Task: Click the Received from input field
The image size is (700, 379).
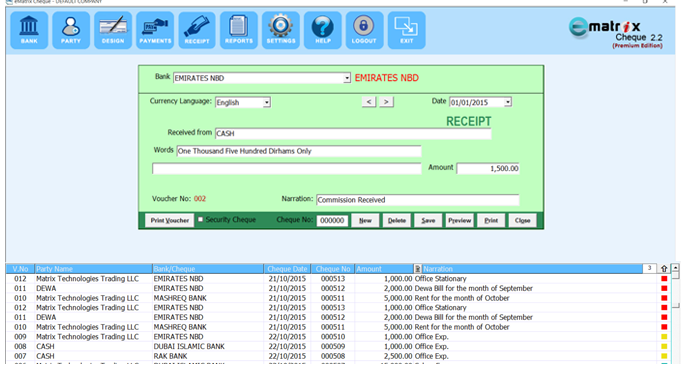Action: pos(353,133)
